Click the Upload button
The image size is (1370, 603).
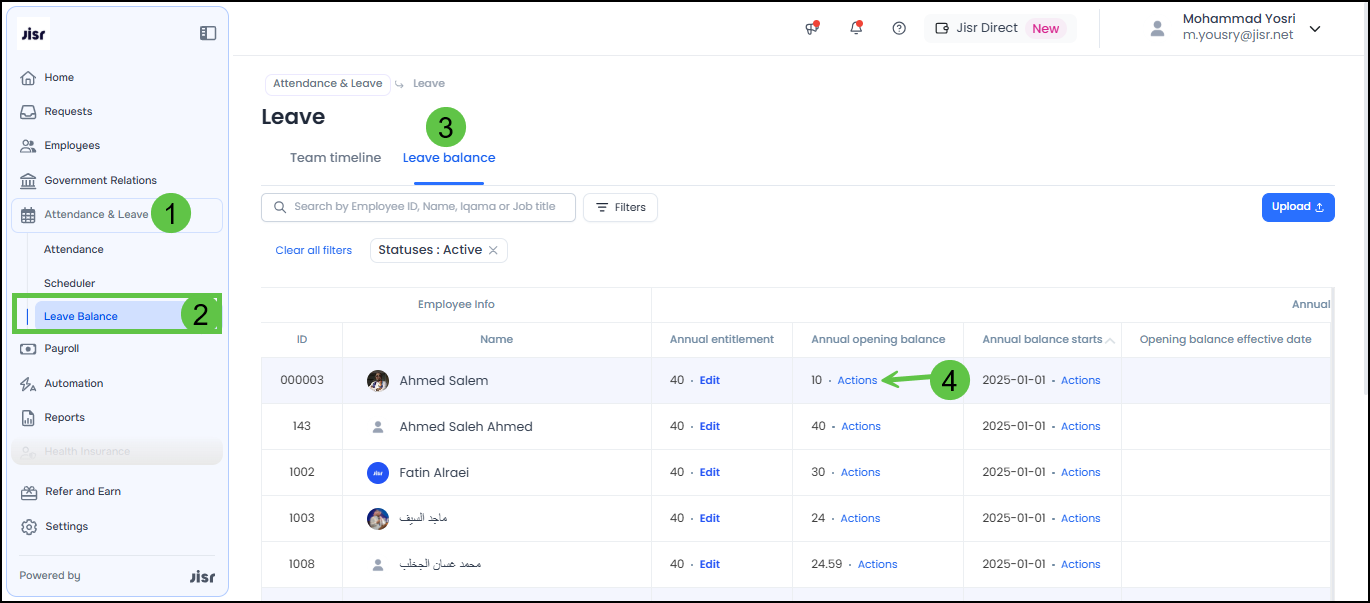coord(1297,207)
